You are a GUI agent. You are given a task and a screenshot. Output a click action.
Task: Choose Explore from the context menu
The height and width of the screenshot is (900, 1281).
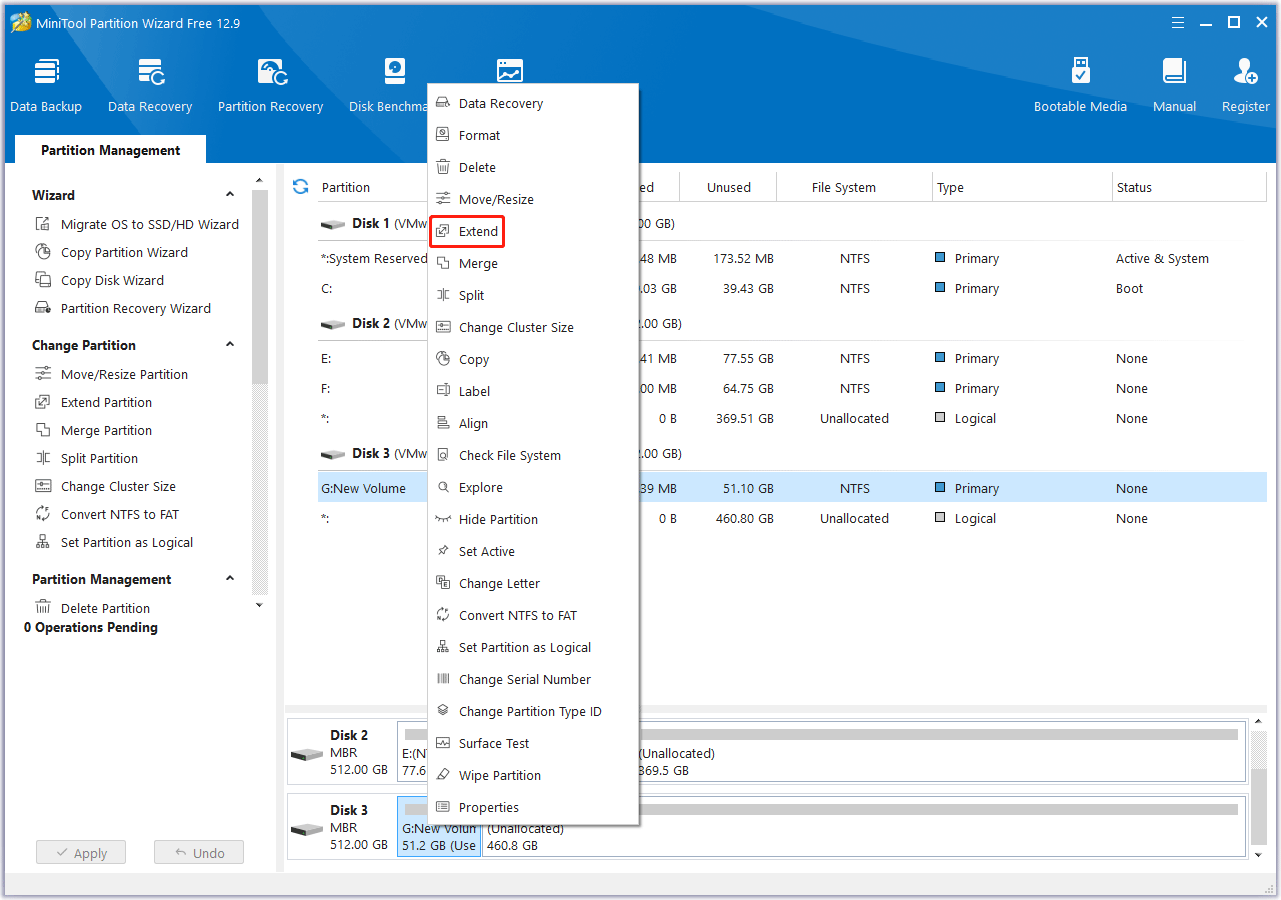point(533,487)
